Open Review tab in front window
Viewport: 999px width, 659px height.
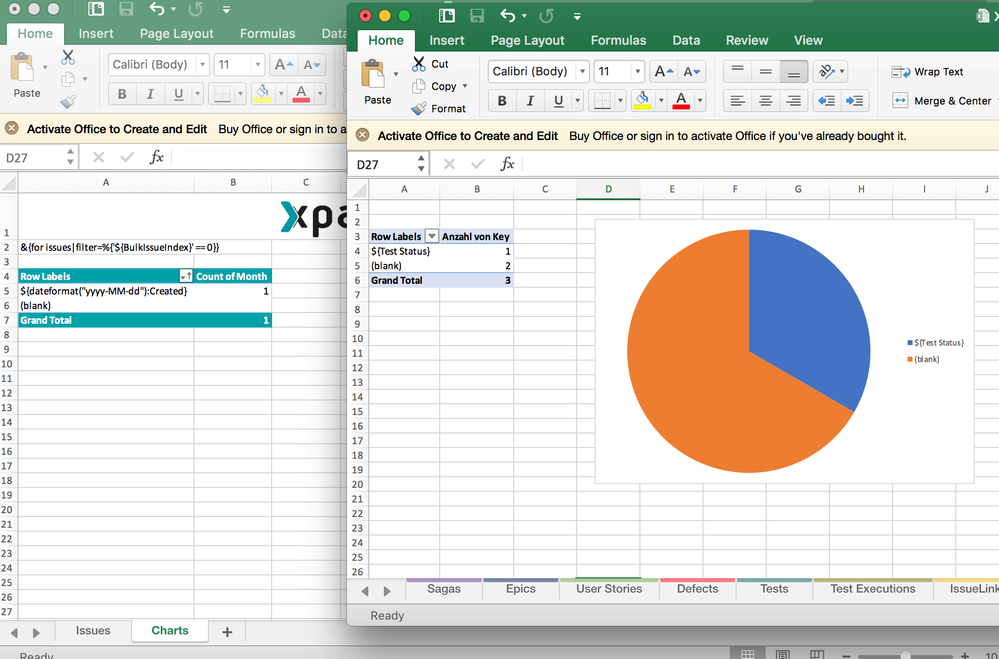(747, 40)
